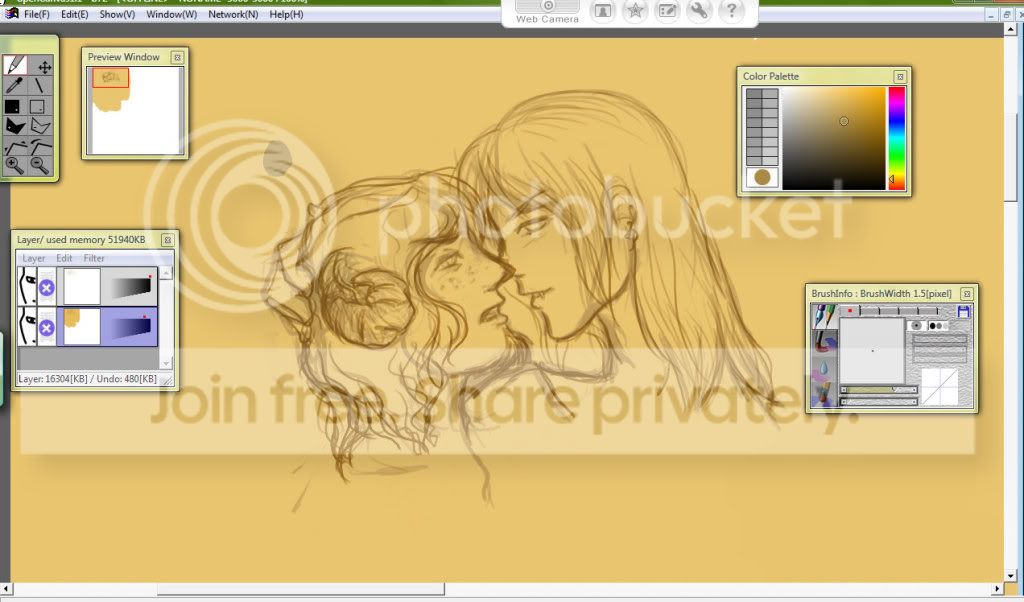Select the straight line tool

click(39, 86)
